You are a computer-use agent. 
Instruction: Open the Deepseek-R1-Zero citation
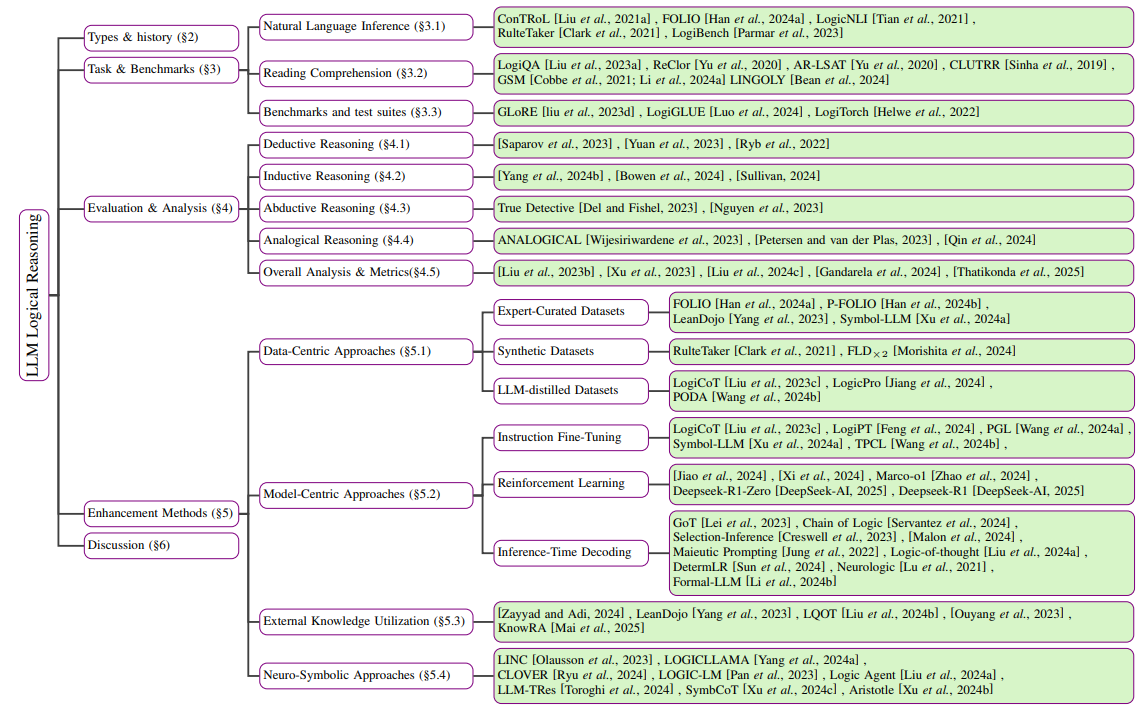tap(730, 492)
